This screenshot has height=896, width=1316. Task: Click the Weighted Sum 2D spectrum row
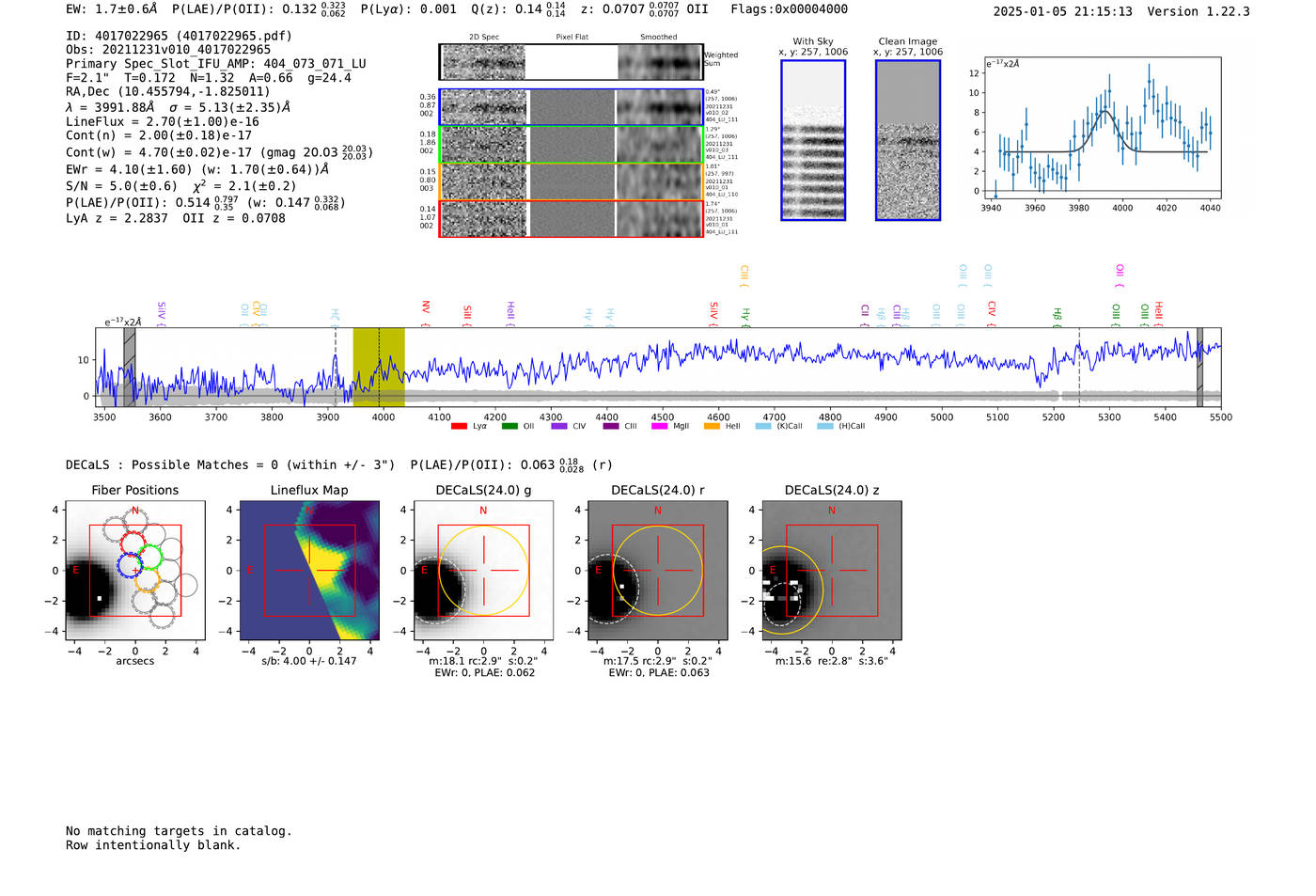point(571,62)
